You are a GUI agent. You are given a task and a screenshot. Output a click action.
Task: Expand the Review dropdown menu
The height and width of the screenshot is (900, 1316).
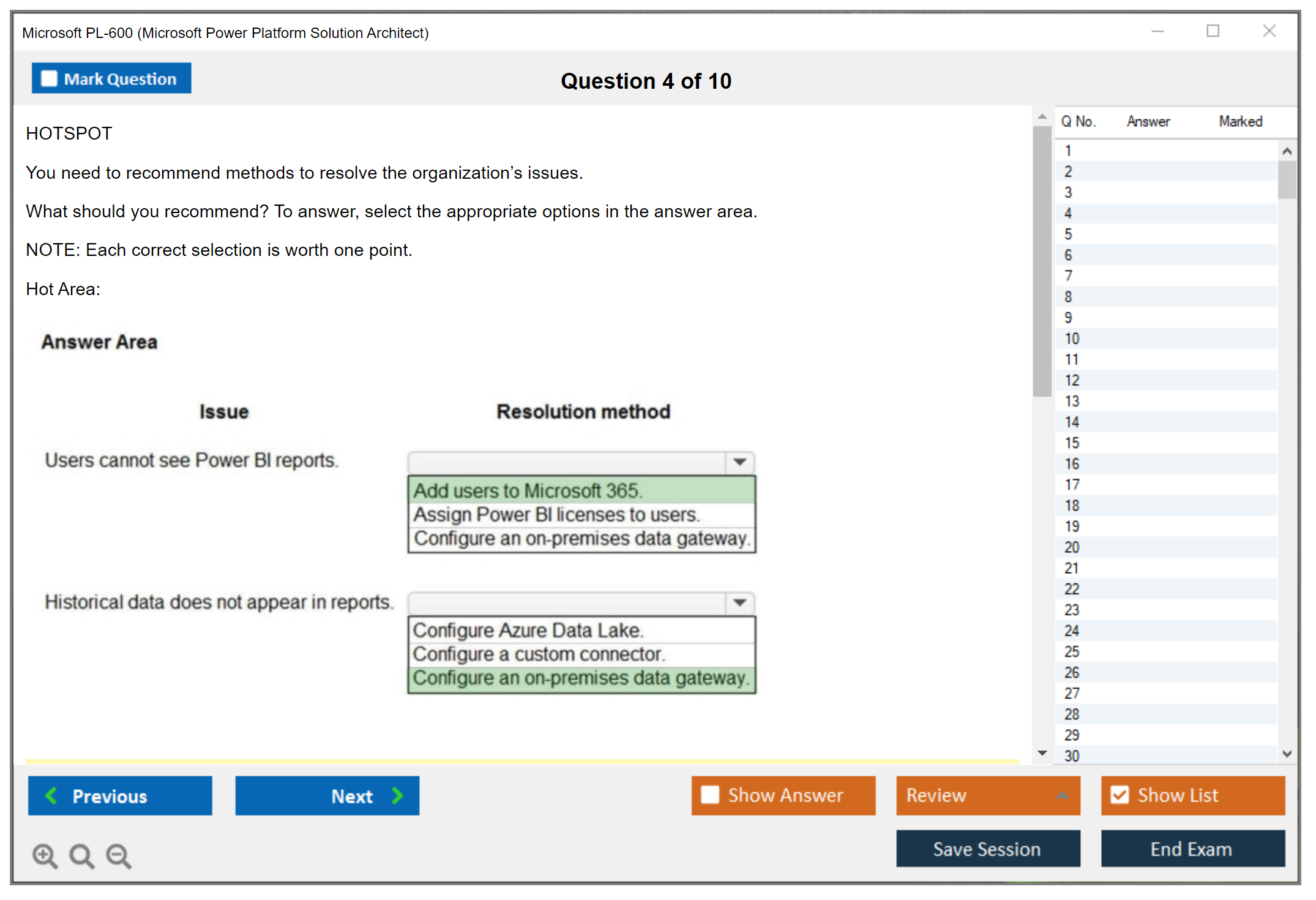click(1062, 795)
